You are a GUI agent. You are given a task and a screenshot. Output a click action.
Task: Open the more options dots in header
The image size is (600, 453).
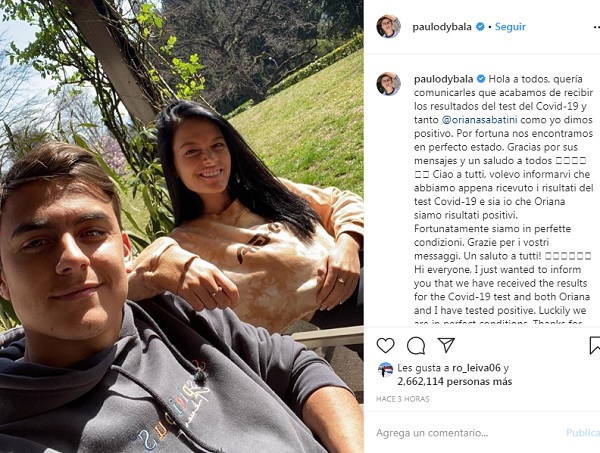(597, 27)
